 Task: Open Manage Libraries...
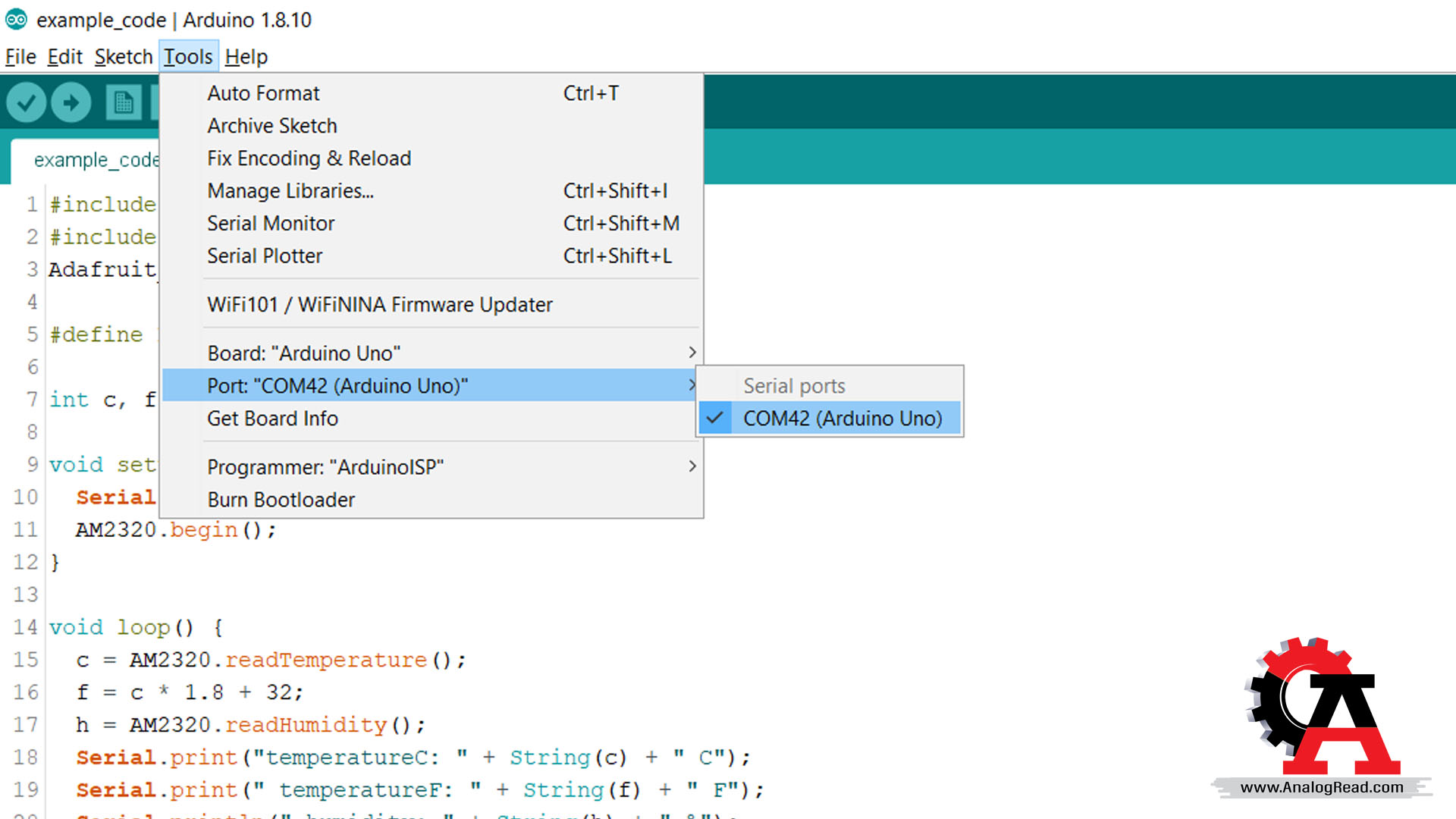pyautogui.click(x=432, y=191)
